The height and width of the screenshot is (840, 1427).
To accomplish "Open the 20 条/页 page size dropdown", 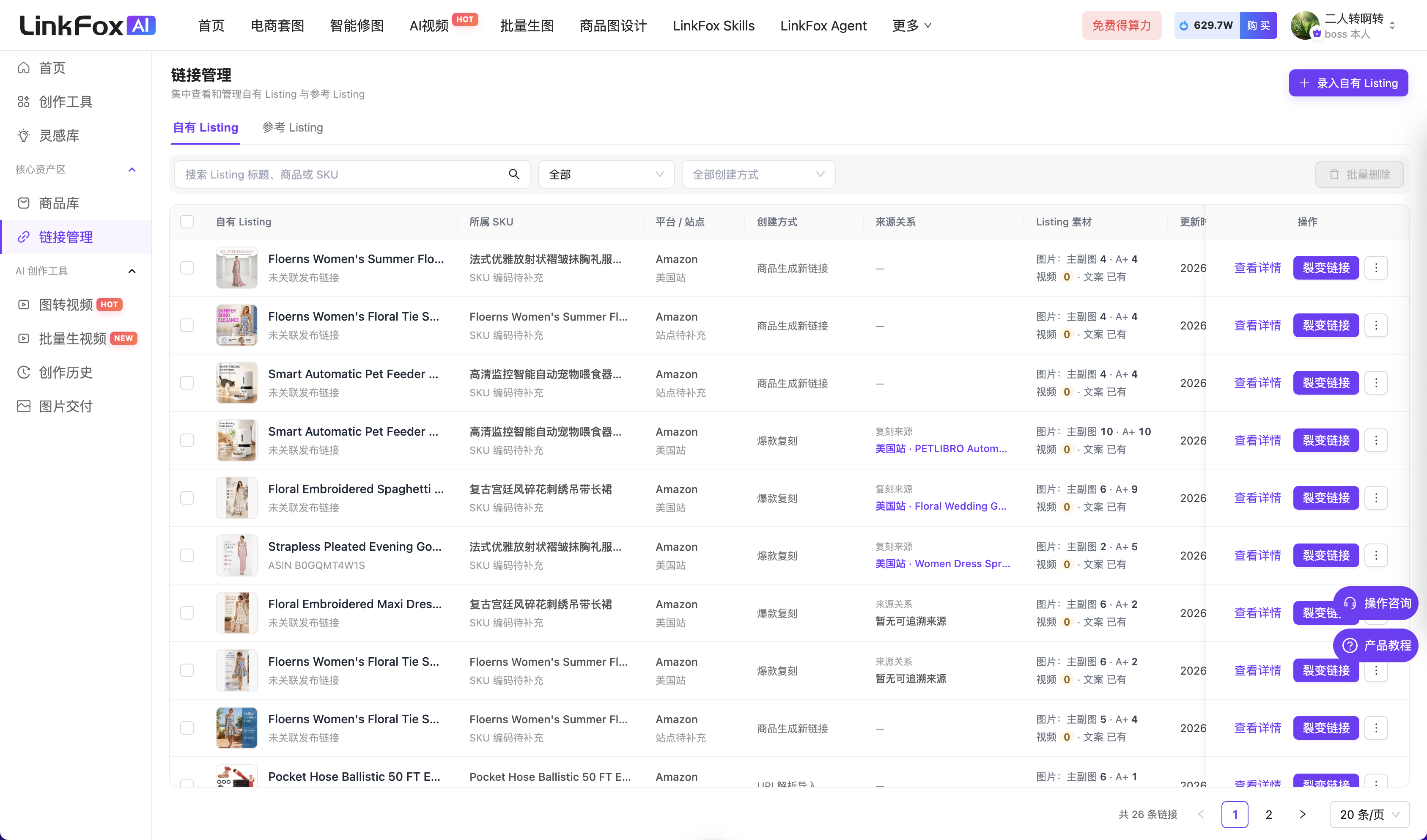I will click(x=1369, y=815).
